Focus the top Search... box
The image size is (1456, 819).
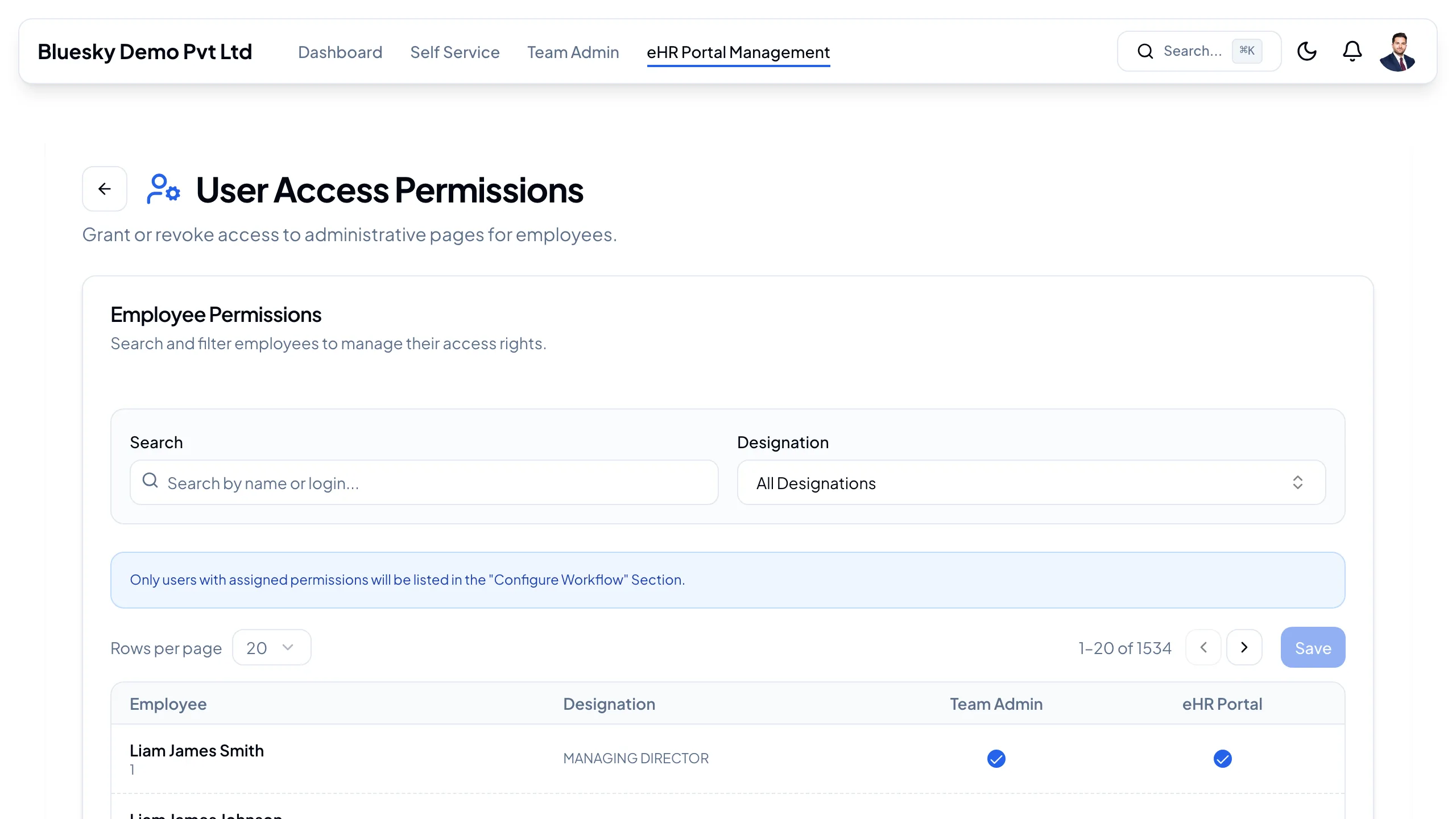pyautogui.click(x=1199, y=51)
